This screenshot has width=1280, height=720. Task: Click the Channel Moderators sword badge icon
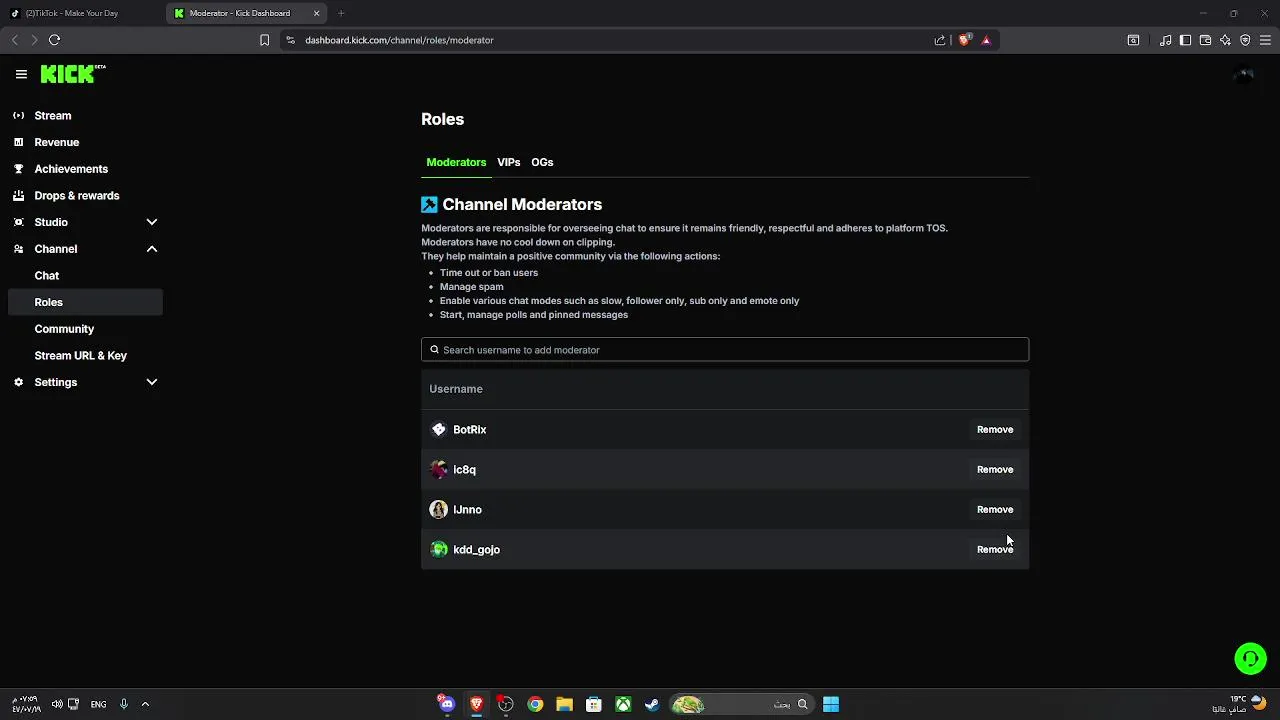pos(429,204)
